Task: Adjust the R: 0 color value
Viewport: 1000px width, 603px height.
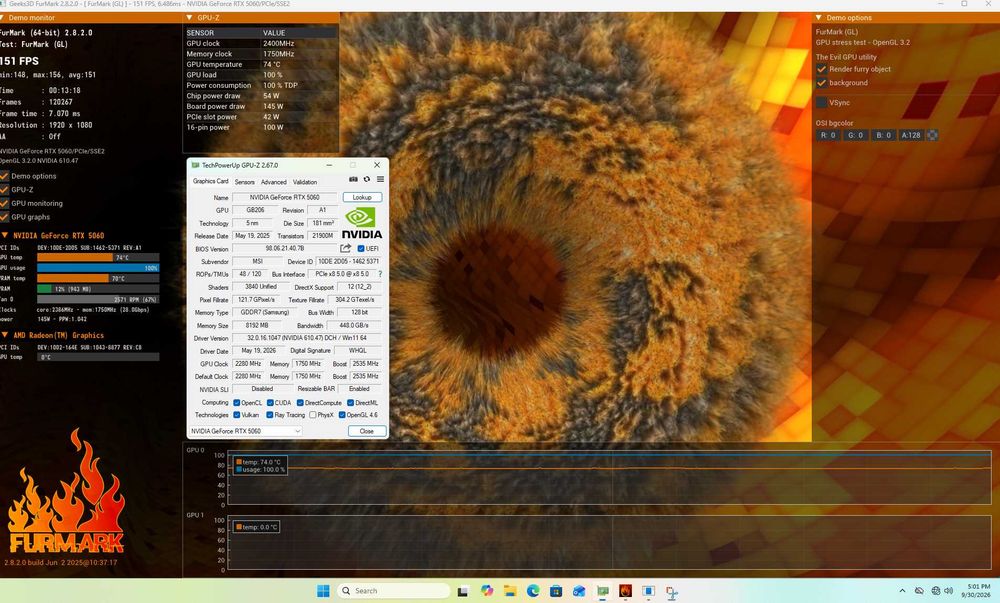Action: point(827,135)
